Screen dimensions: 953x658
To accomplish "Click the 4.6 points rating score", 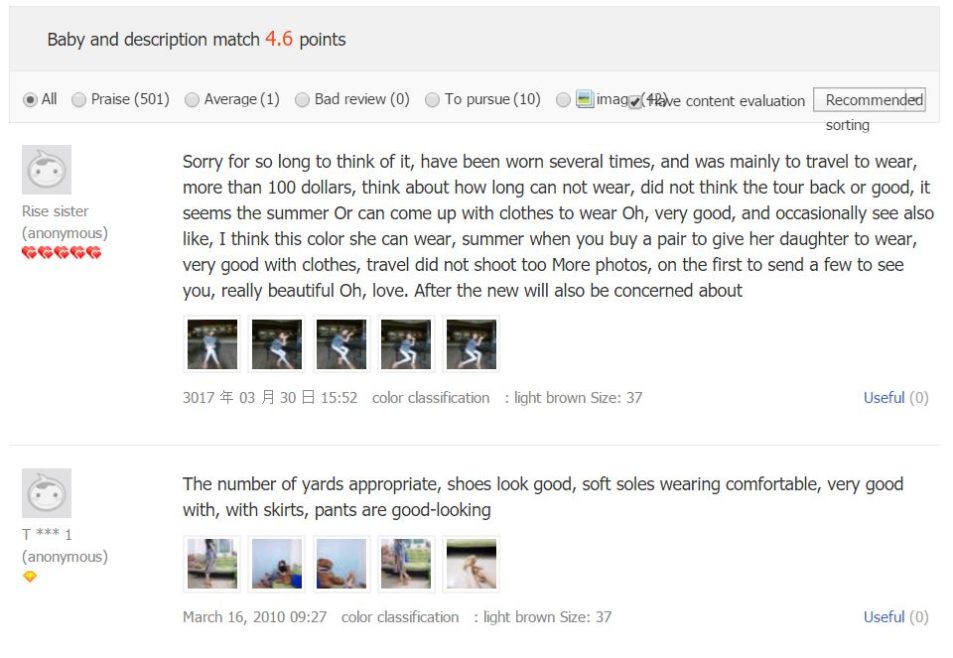I will point(278,39).
